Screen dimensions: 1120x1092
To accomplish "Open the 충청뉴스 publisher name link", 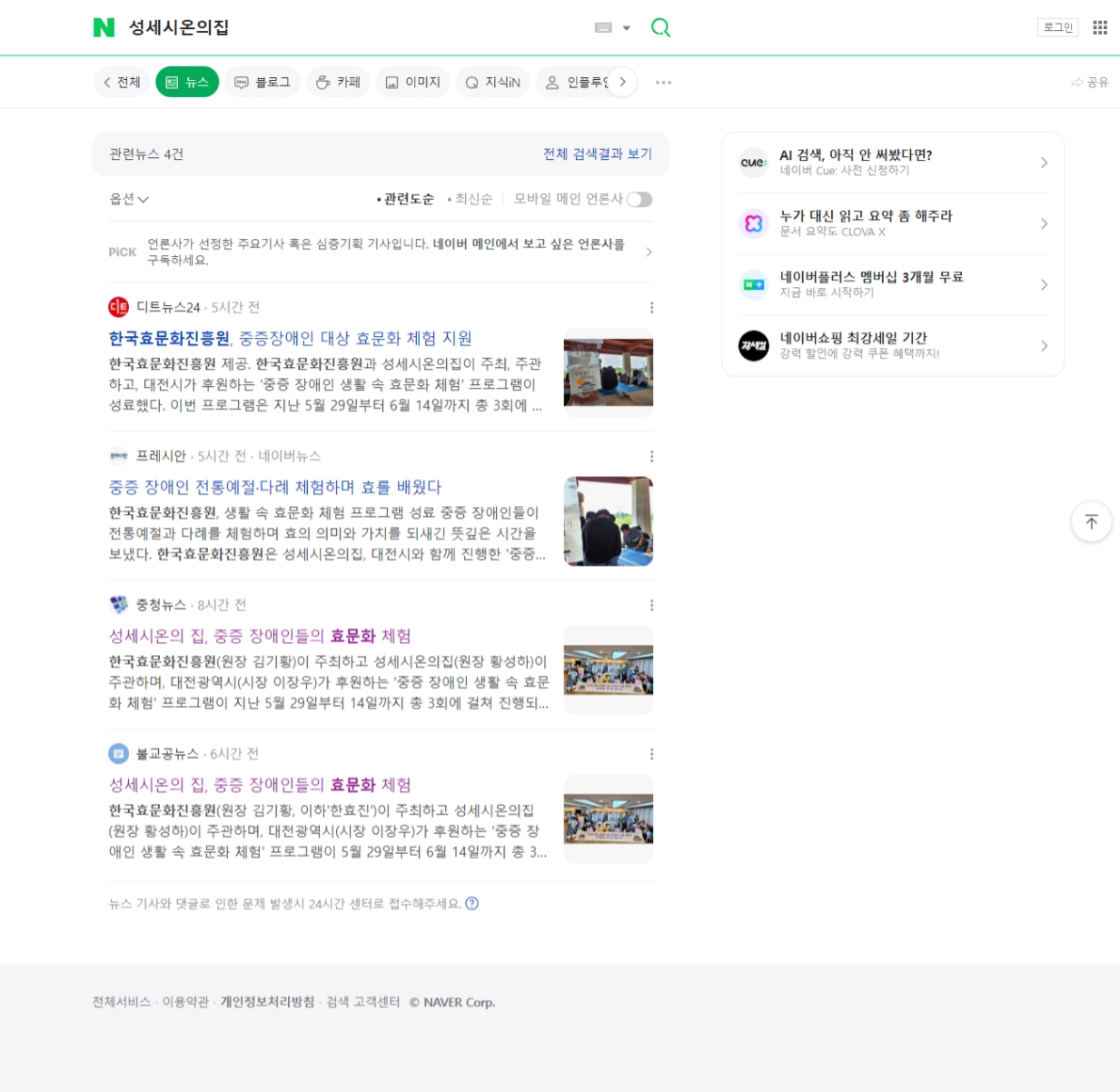I will [x=162, y=604].
